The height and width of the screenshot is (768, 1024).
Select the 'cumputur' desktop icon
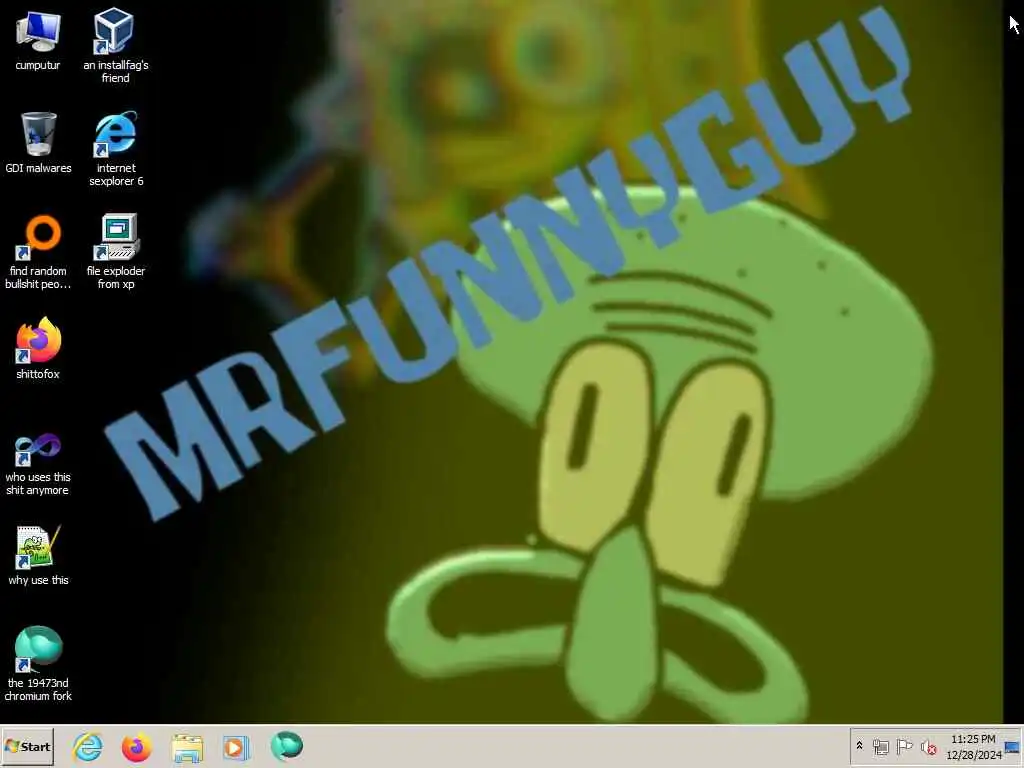coord(38,40)
